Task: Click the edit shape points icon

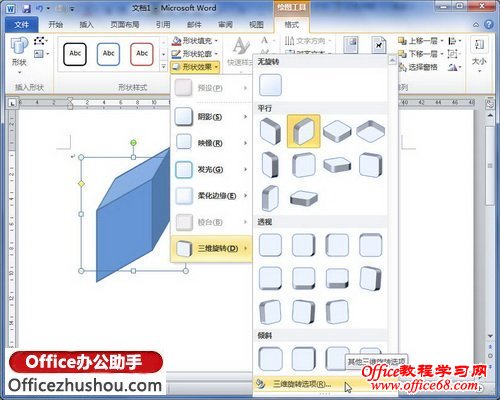Action: [41, 41]
